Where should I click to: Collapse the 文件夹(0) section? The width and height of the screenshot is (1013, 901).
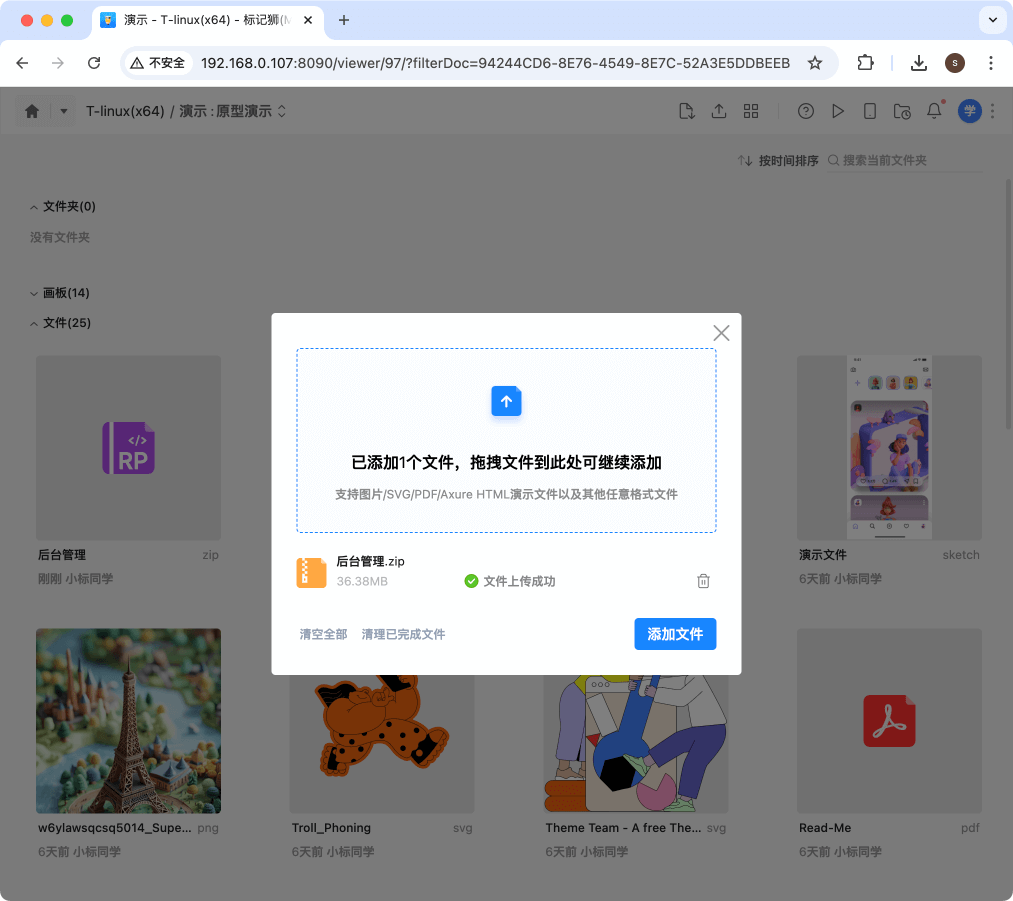point(34,207)
